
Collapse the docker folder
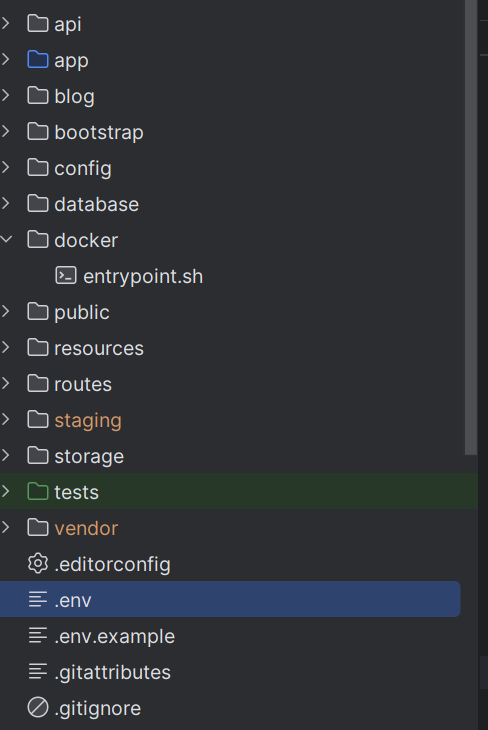click(6, 239)
